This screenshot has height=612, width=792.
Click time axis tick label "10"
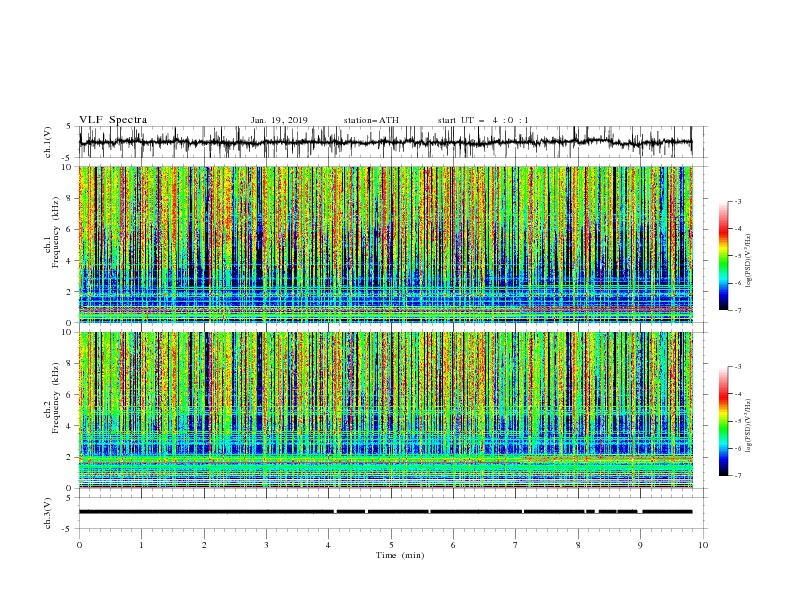pos(703,545)
